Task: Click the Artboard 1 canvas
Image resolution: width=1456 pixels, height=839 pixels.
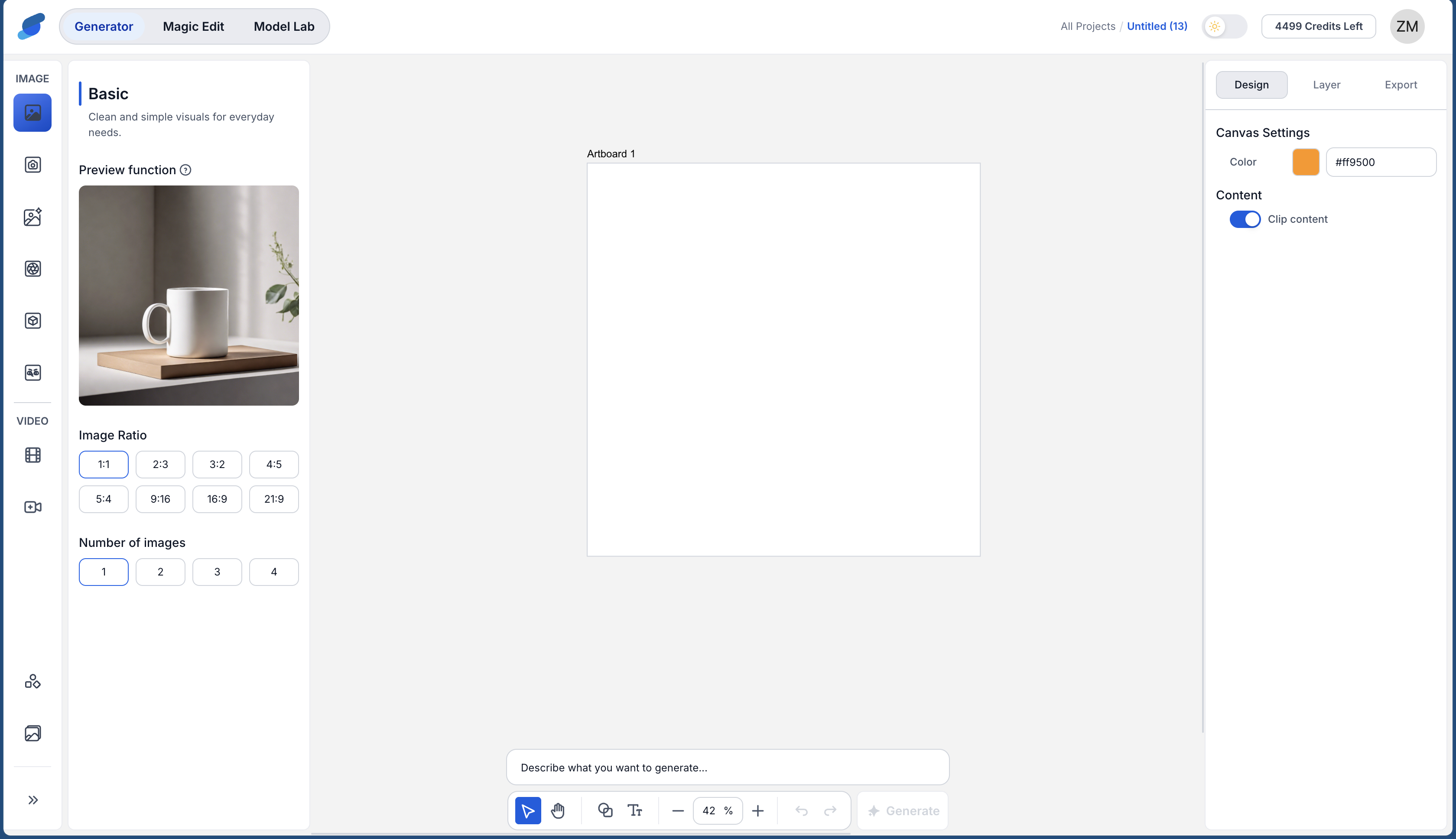Action: [x=783, y=360]
